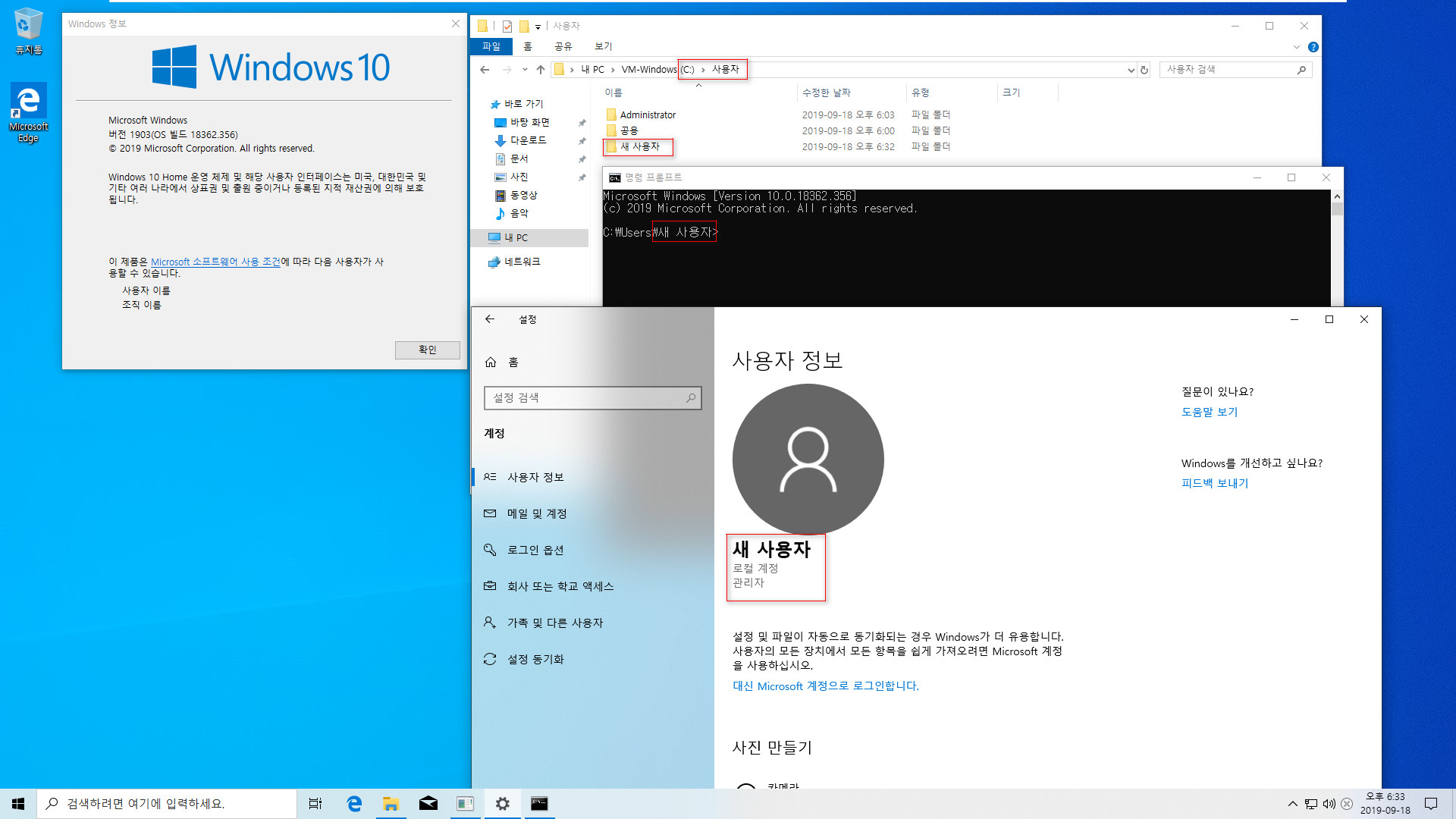Viewport: 1456px width, 819px height.
Task: Launch Edge from the taskbar
Action: point(354,804)
